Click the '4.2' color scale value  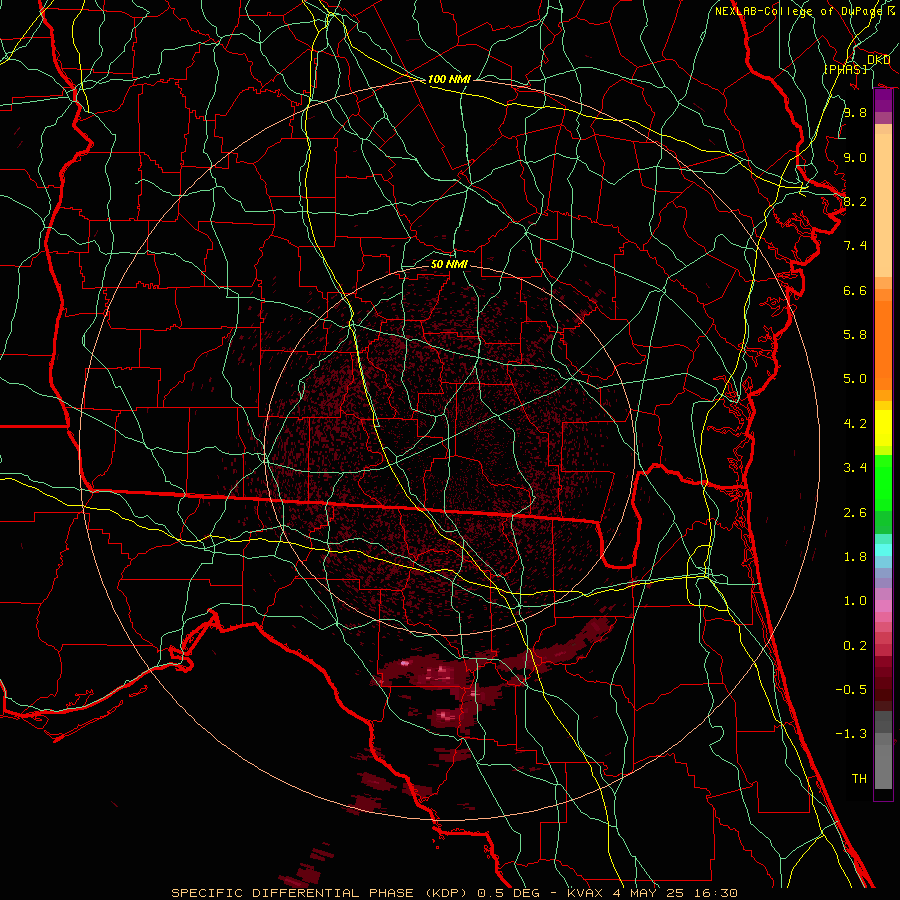pos(855,424)
